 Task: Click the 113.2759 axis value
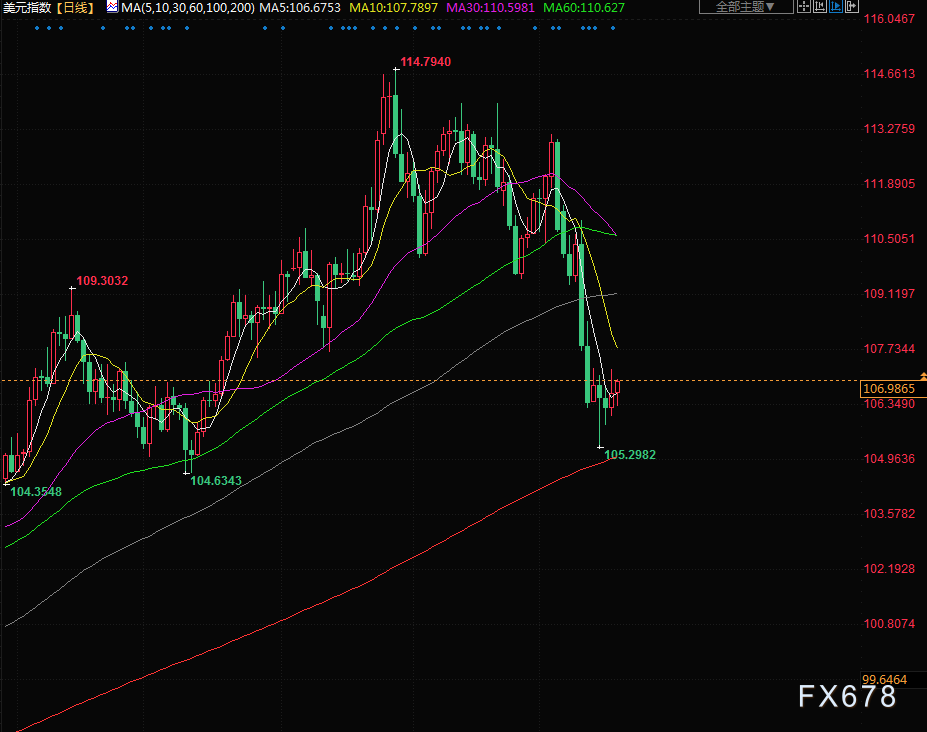click(x=889, y=128)
